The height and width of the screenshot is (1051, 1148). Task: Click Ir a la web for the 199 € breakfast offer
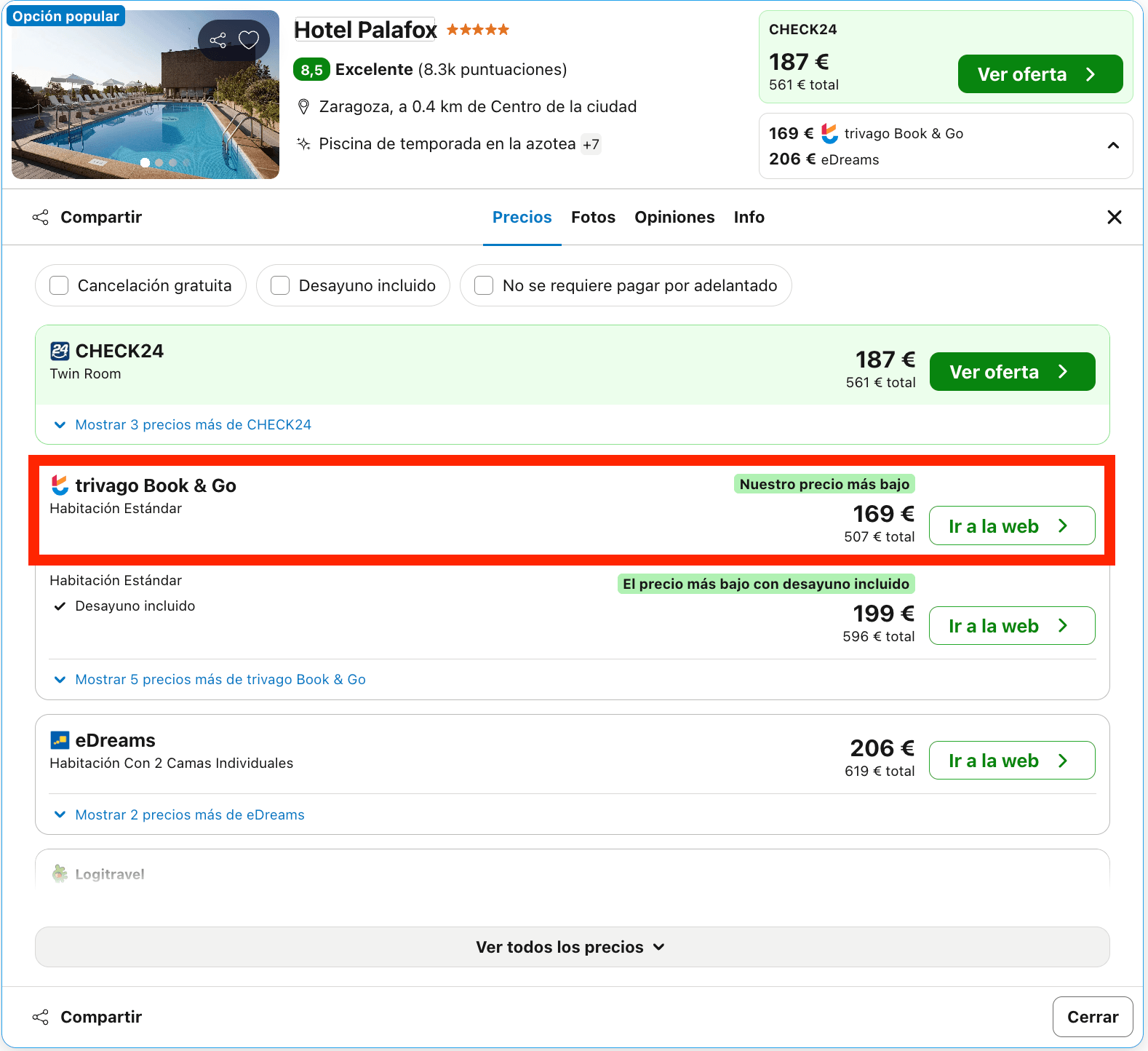point(1012,625)
